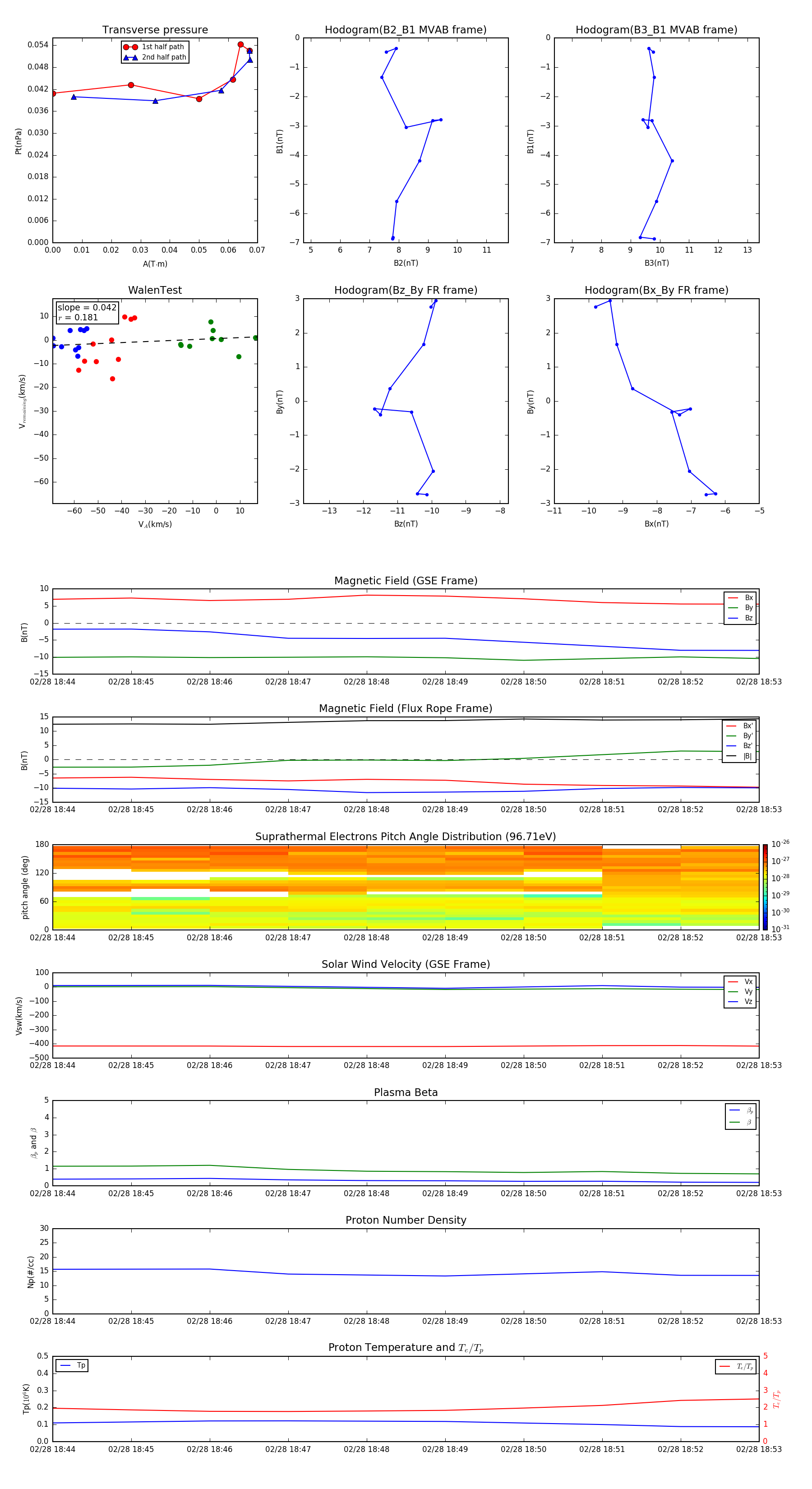Screen dimensions: 812x1489
Task: Click the "Hodogram(Bz_By FR frame)" title
Action: [406, 290]
